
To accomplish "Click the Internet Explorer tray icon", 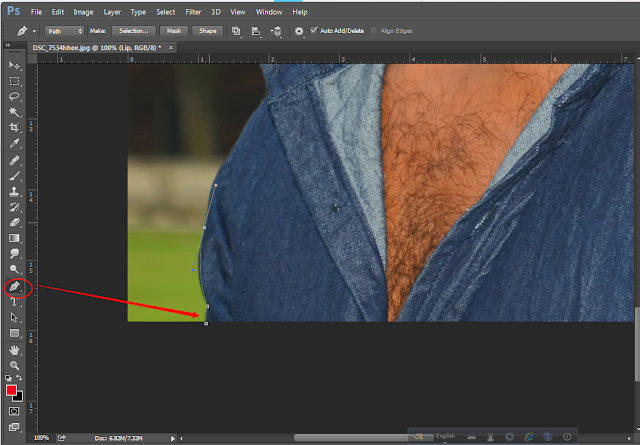I will 529,437.
